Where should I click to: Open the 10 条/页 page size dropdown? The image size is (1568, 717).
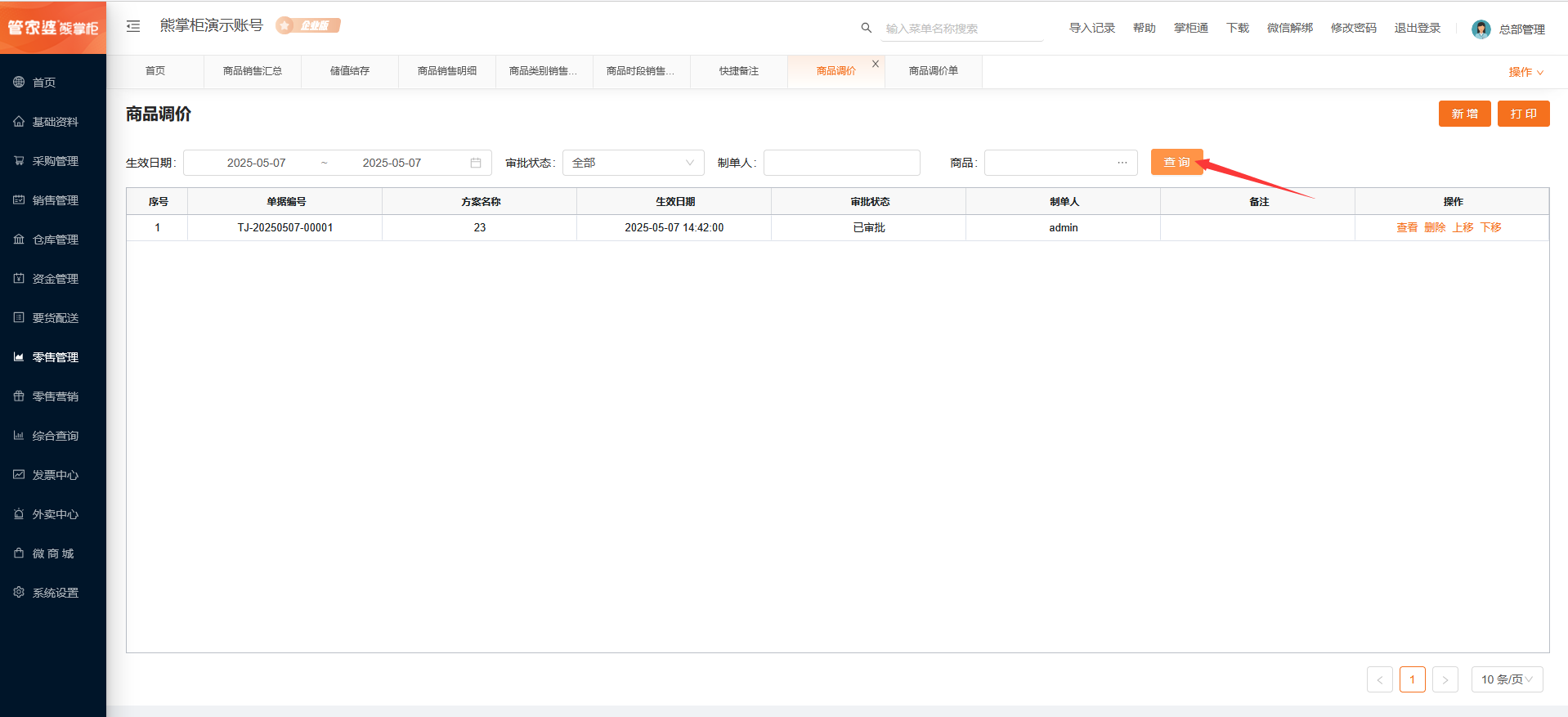coord(1507,679)
